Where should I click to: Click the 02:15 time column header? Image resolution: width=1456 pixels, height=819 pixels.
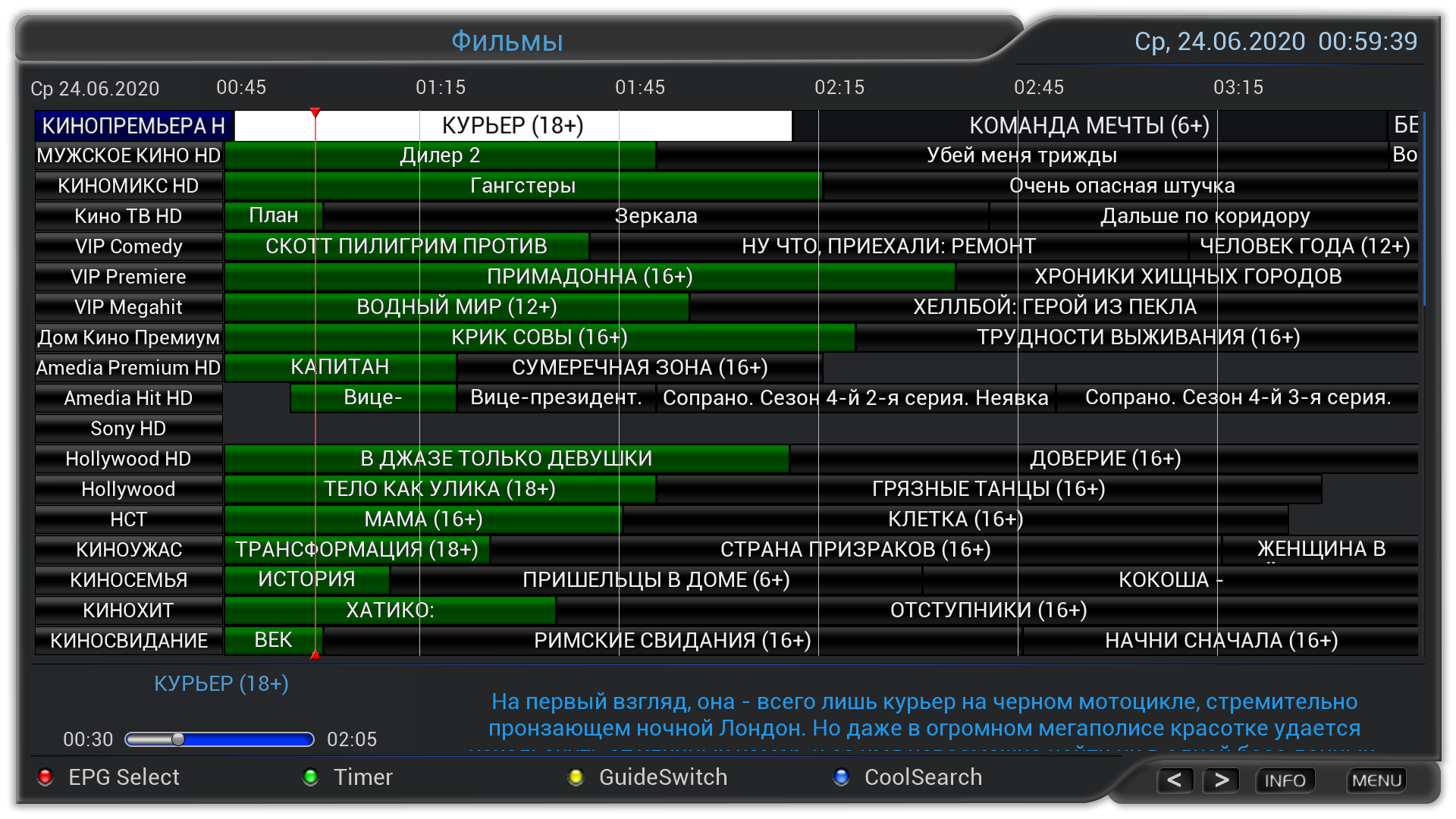[839, 88]
